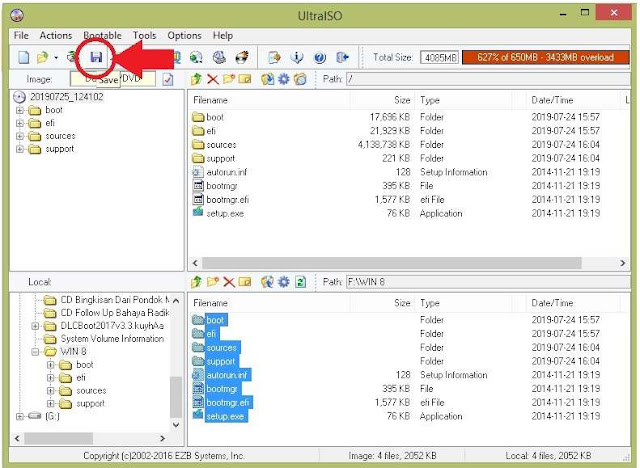Open the Actions menu

point(56,35)
